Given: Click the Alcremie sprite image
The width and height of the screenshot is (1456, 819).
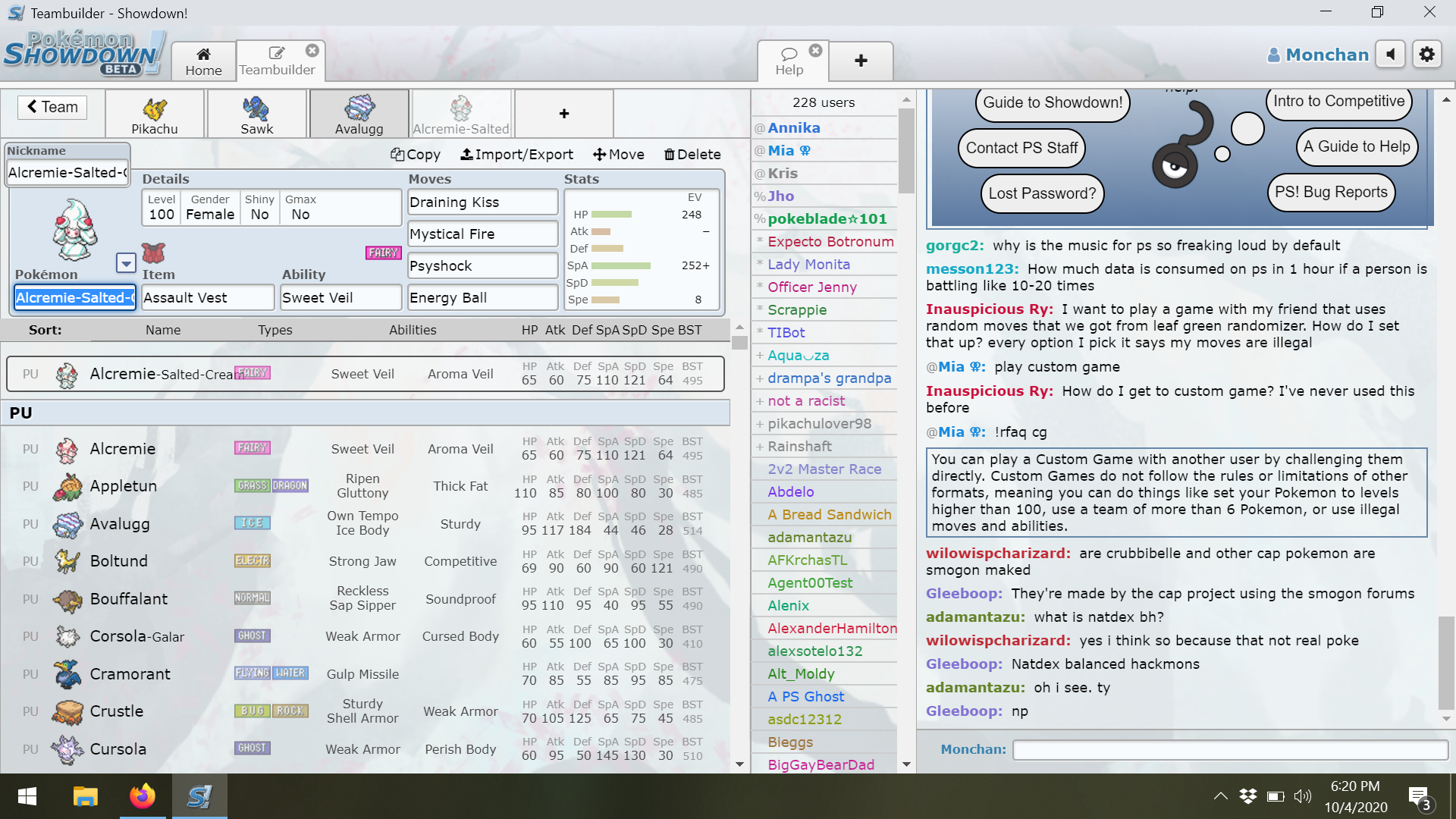Looking at the screenshot, I should 74,230.
